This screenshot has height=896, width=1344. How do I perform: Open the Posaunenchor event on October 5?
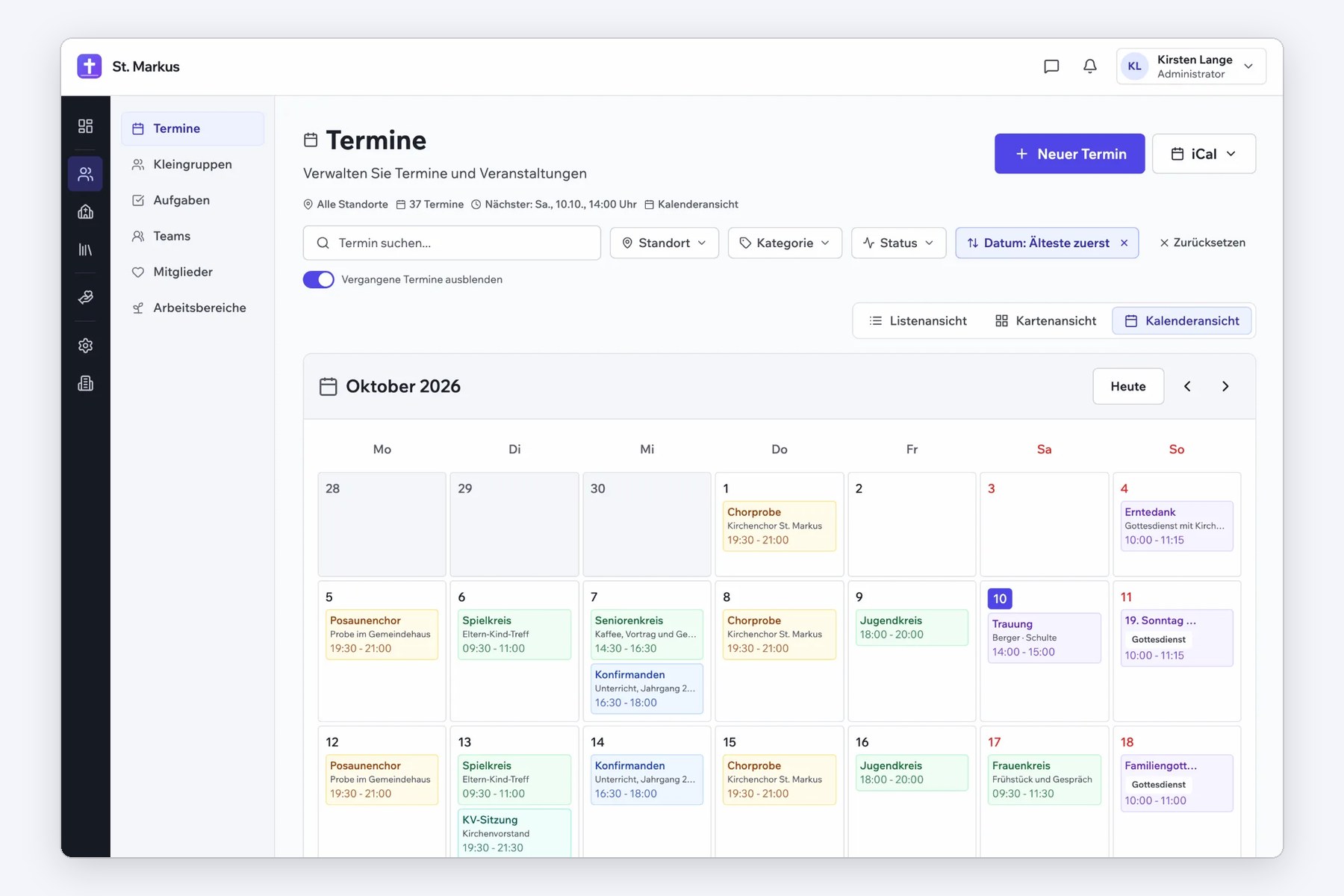point(382,635)
